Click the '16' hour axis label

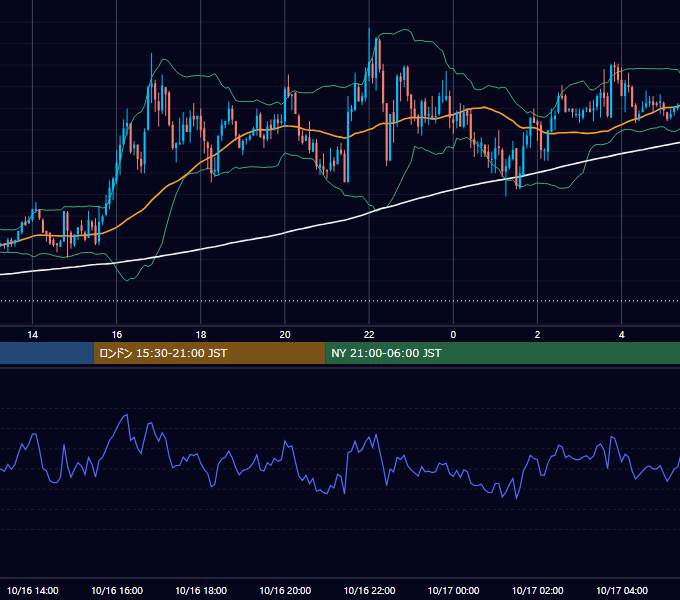click(117, 335)
